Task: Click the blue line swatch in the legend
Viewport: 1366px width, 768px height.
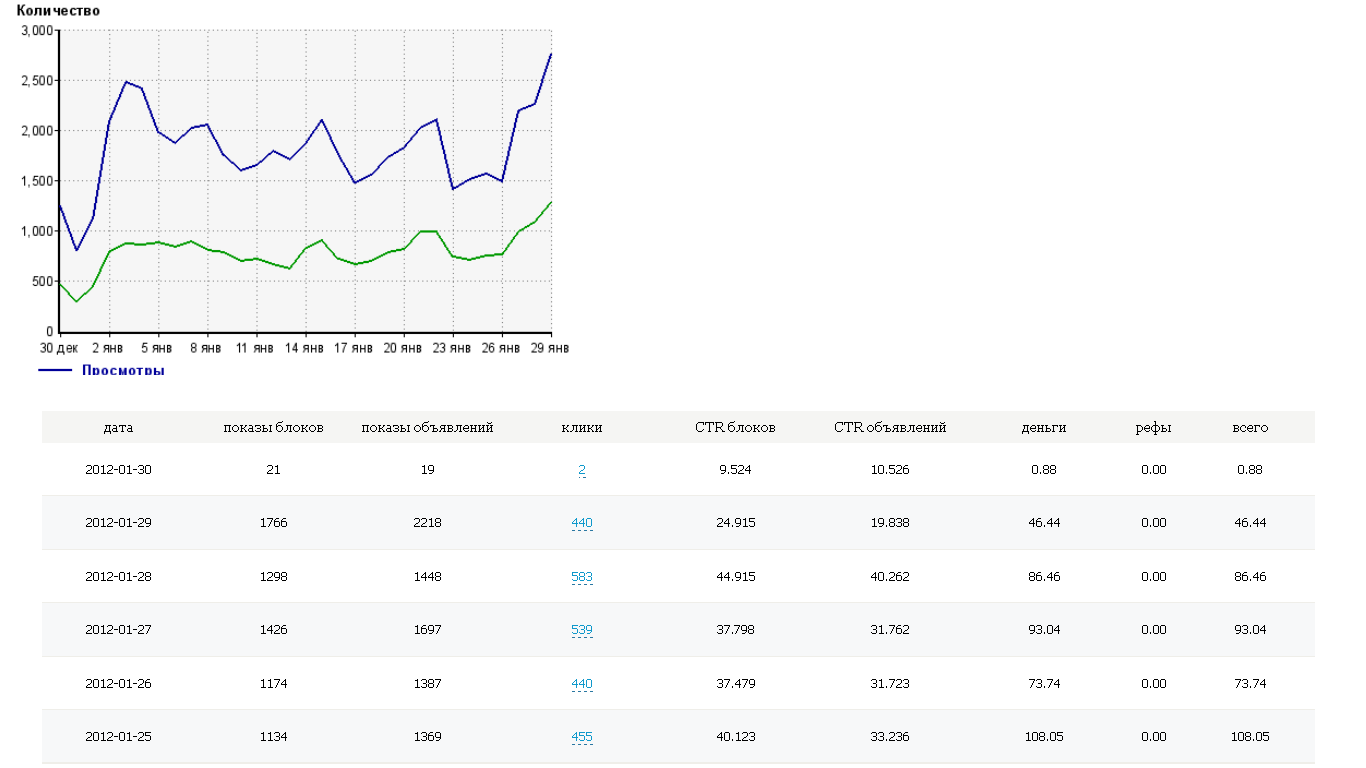Action: (55, 370)
